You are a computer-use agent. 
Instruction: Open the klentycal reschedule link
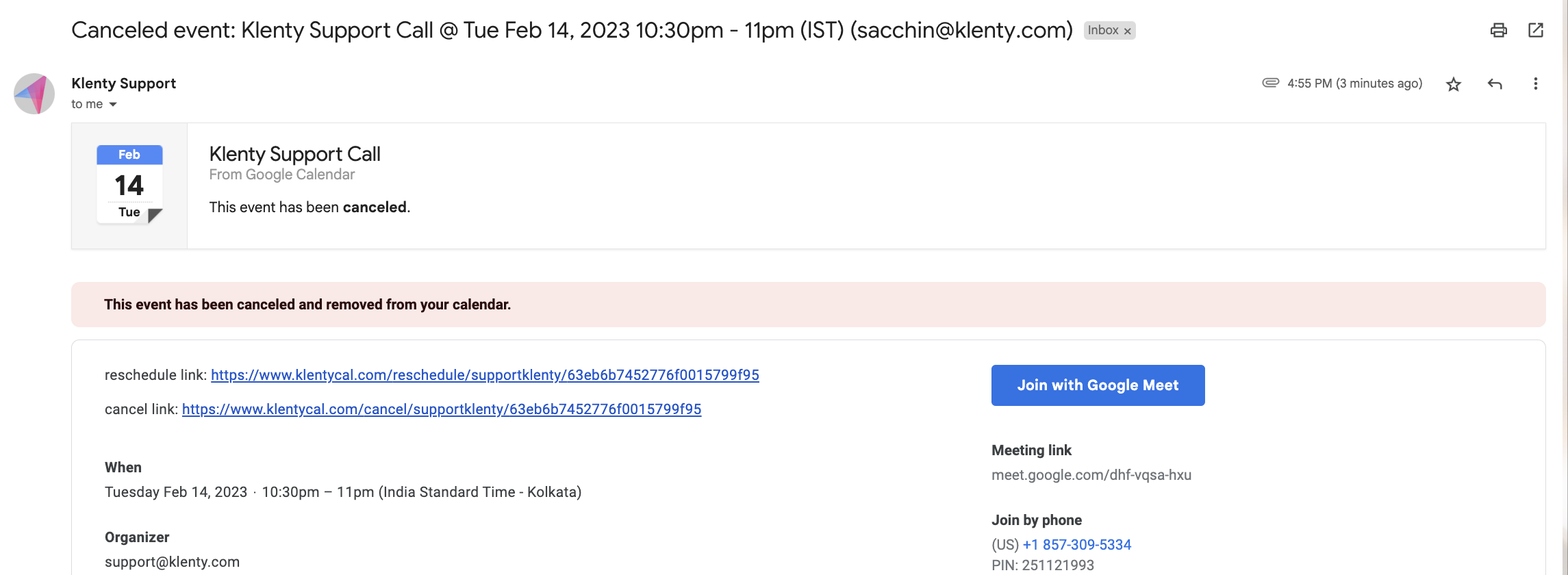(485, 375)
